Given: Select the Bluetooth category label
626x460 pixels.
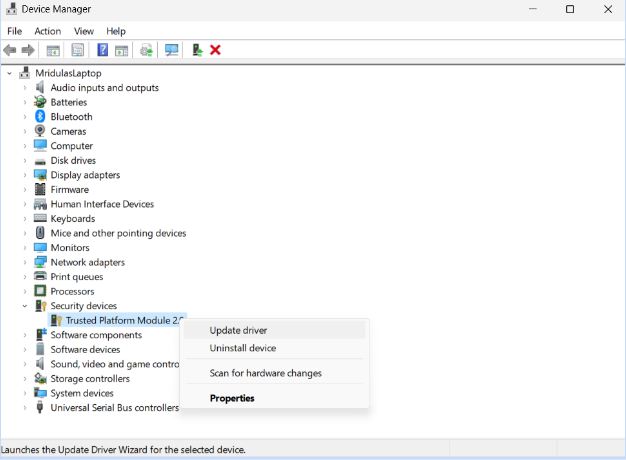Looking at the screenshot, I should 71,117.
